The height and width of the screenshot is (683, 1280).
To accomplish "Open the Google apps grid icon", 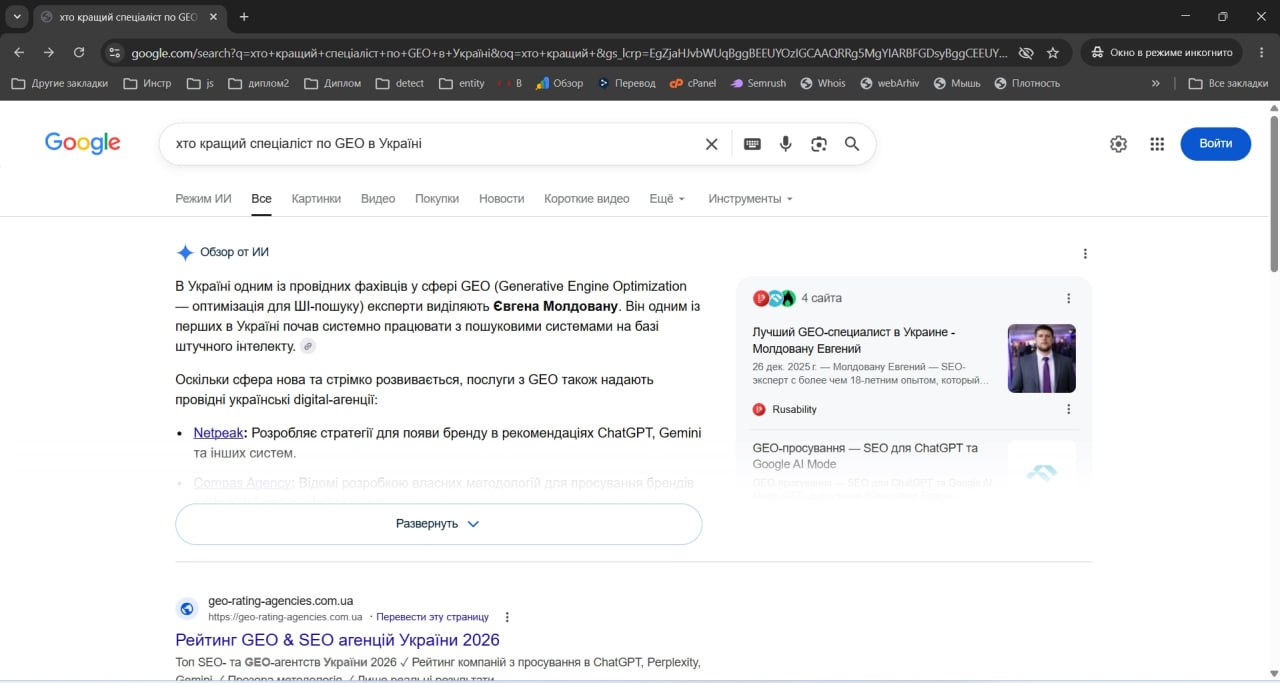I will click(1157, 144).
